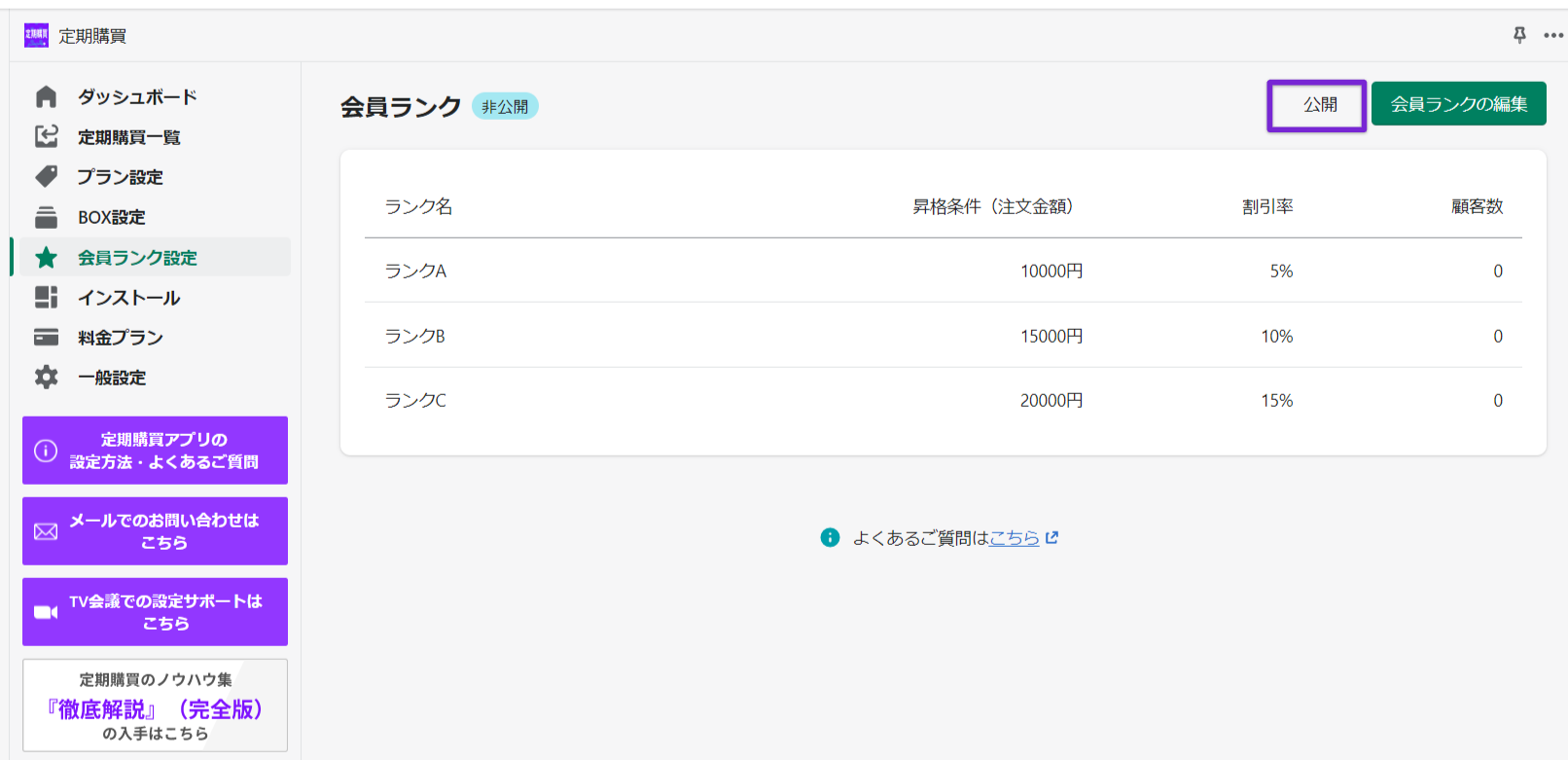Click the 定期購買一覧 list icon
Viewport: 1568px width, 760px height.
tap(46, 136)
